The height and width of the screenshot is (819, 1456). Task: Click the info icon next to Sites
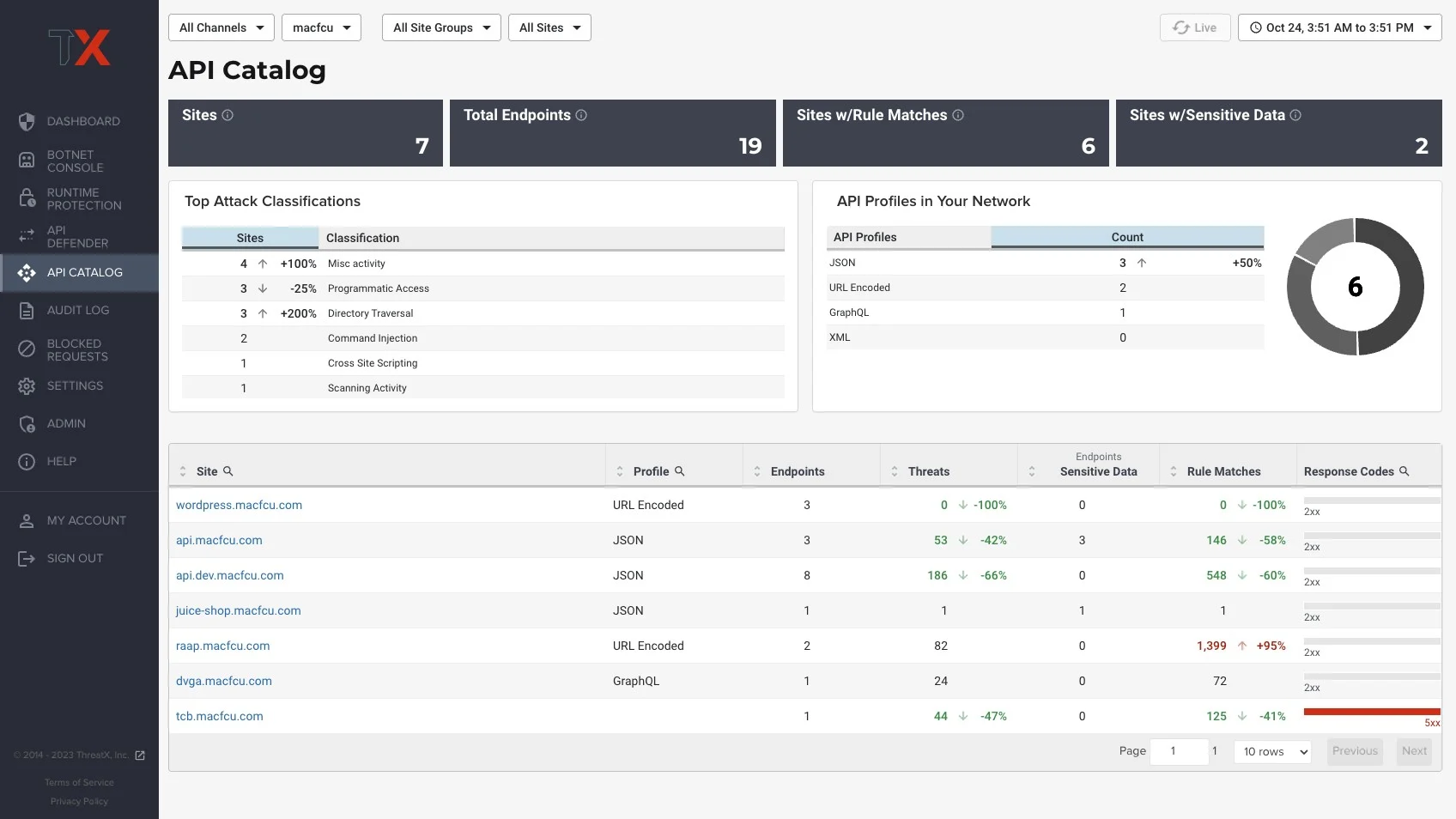[x=227, y=115]
